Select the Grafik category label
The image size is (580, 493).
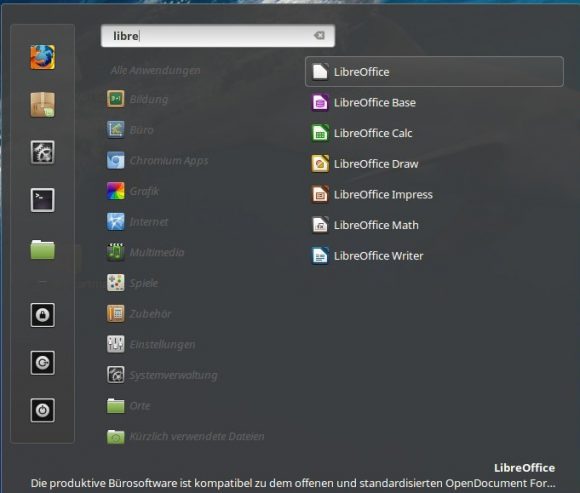point(144,191)
